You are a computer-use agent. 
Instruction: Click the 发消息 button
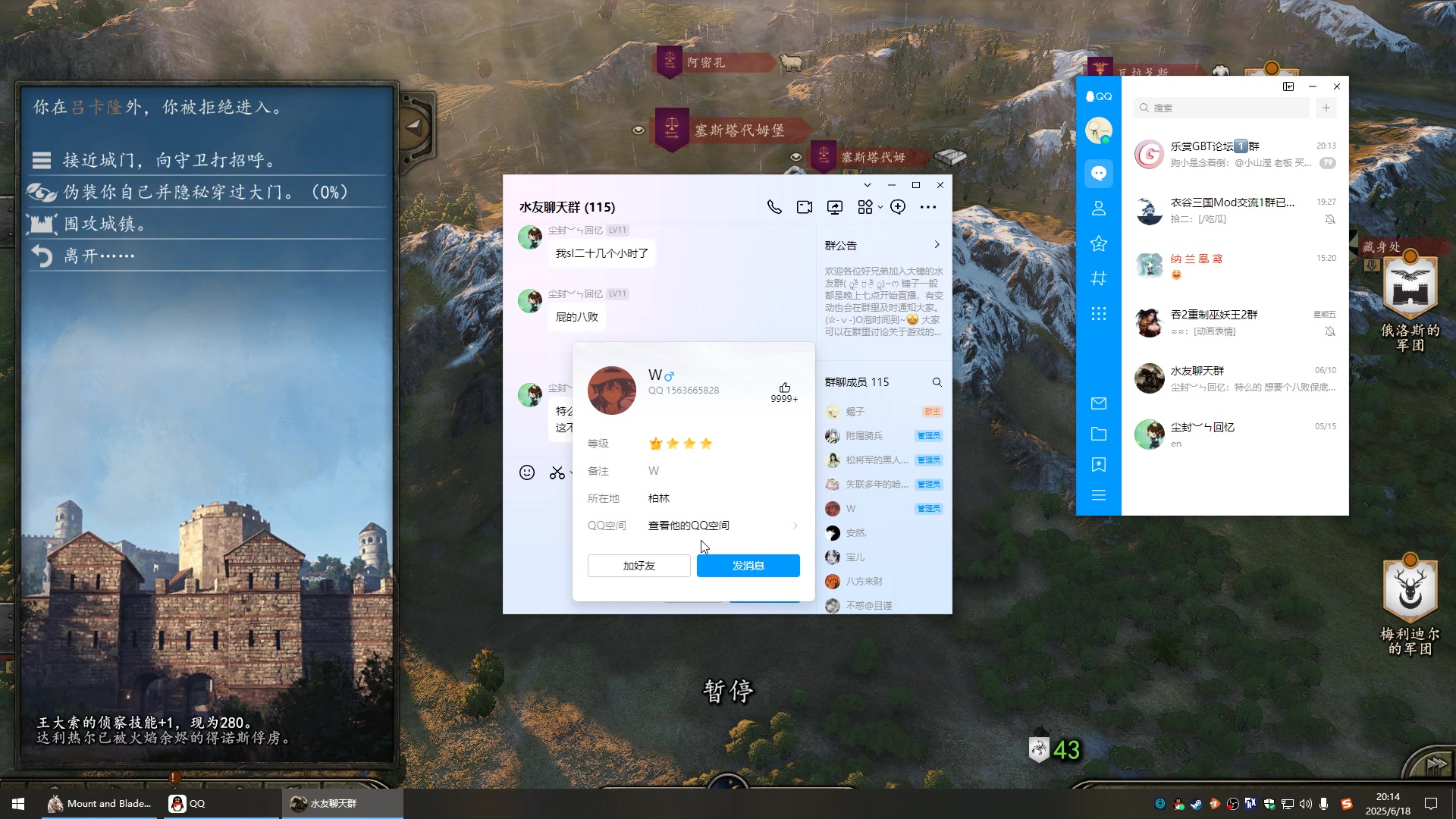point(748,566)
